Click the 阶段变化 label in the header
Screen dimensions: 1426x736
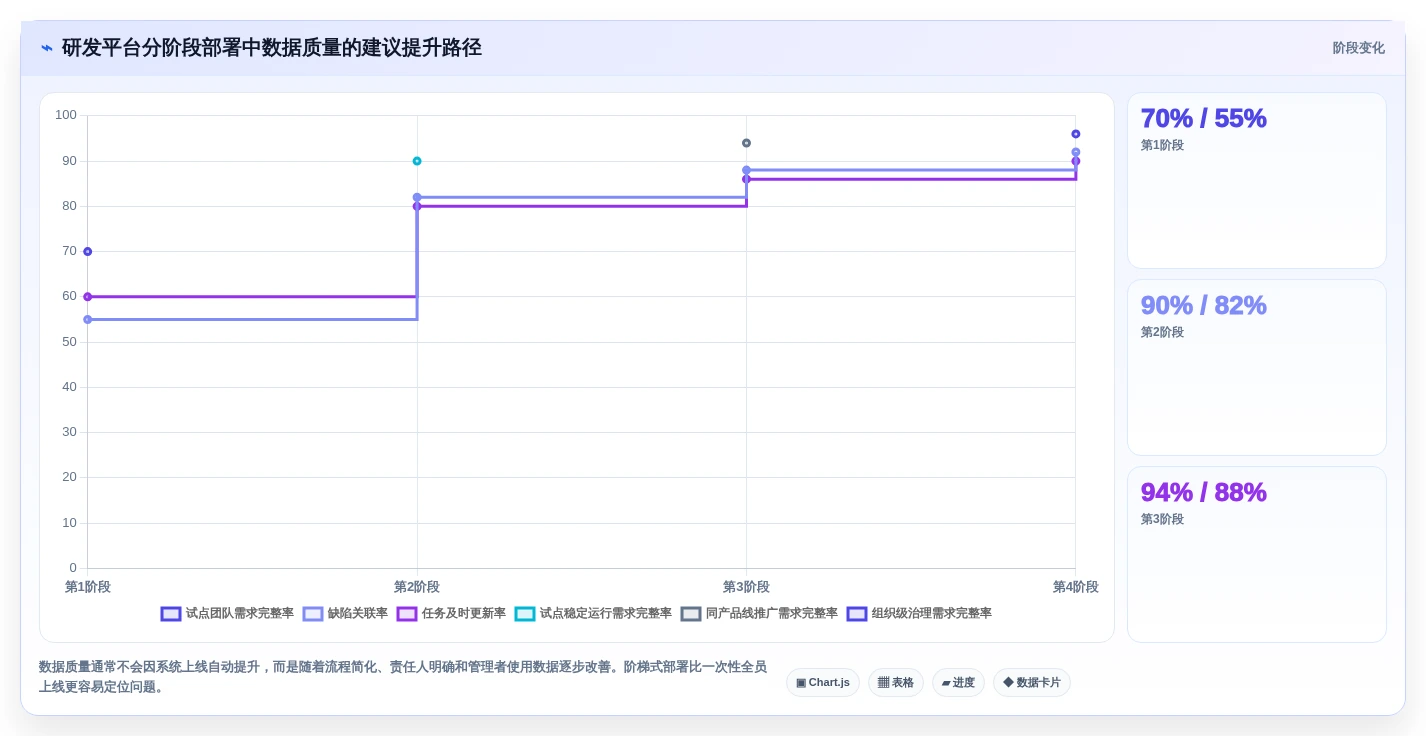pos(1358,48)
